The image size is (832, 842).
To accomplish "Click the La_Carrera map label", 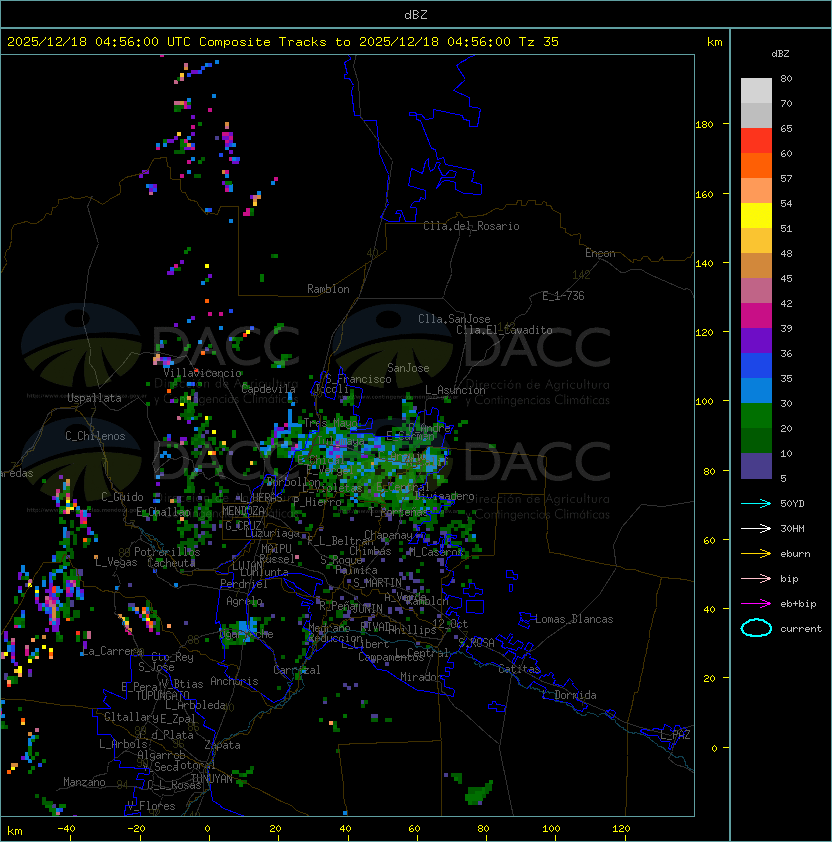I will click(x=112, y=651).
